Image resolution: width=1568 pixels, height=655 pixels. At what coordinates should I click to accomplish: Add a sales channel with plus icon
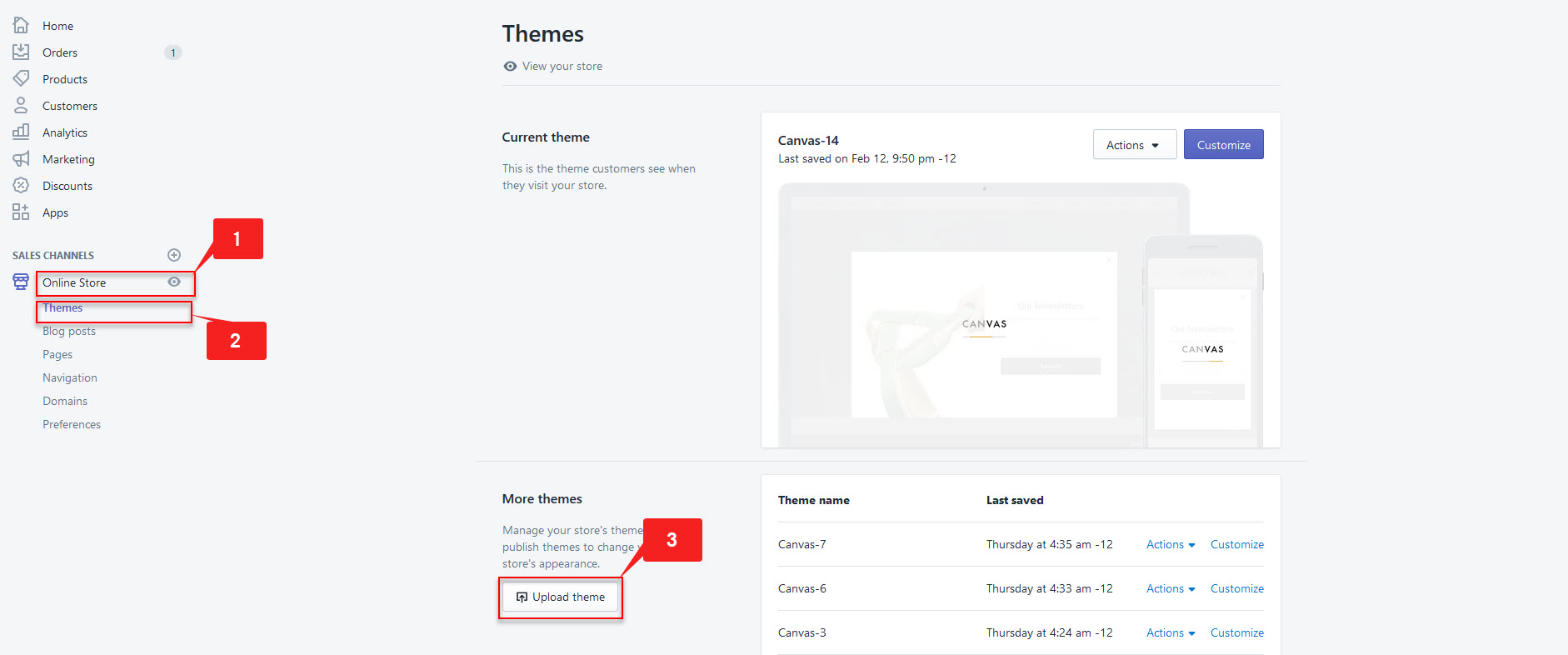click(x=174, y=255)
